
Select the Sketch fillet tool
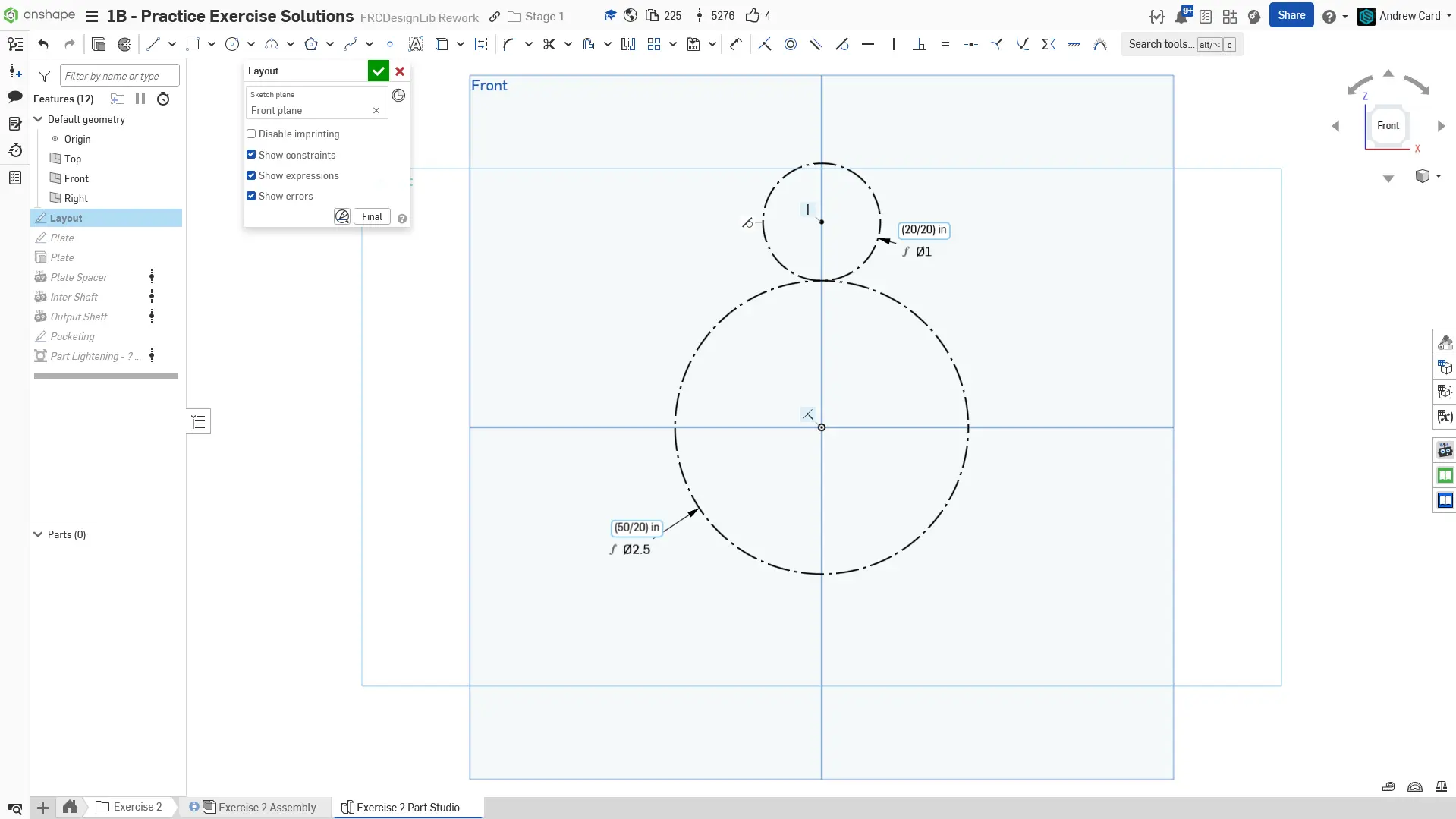click(509, 44)
